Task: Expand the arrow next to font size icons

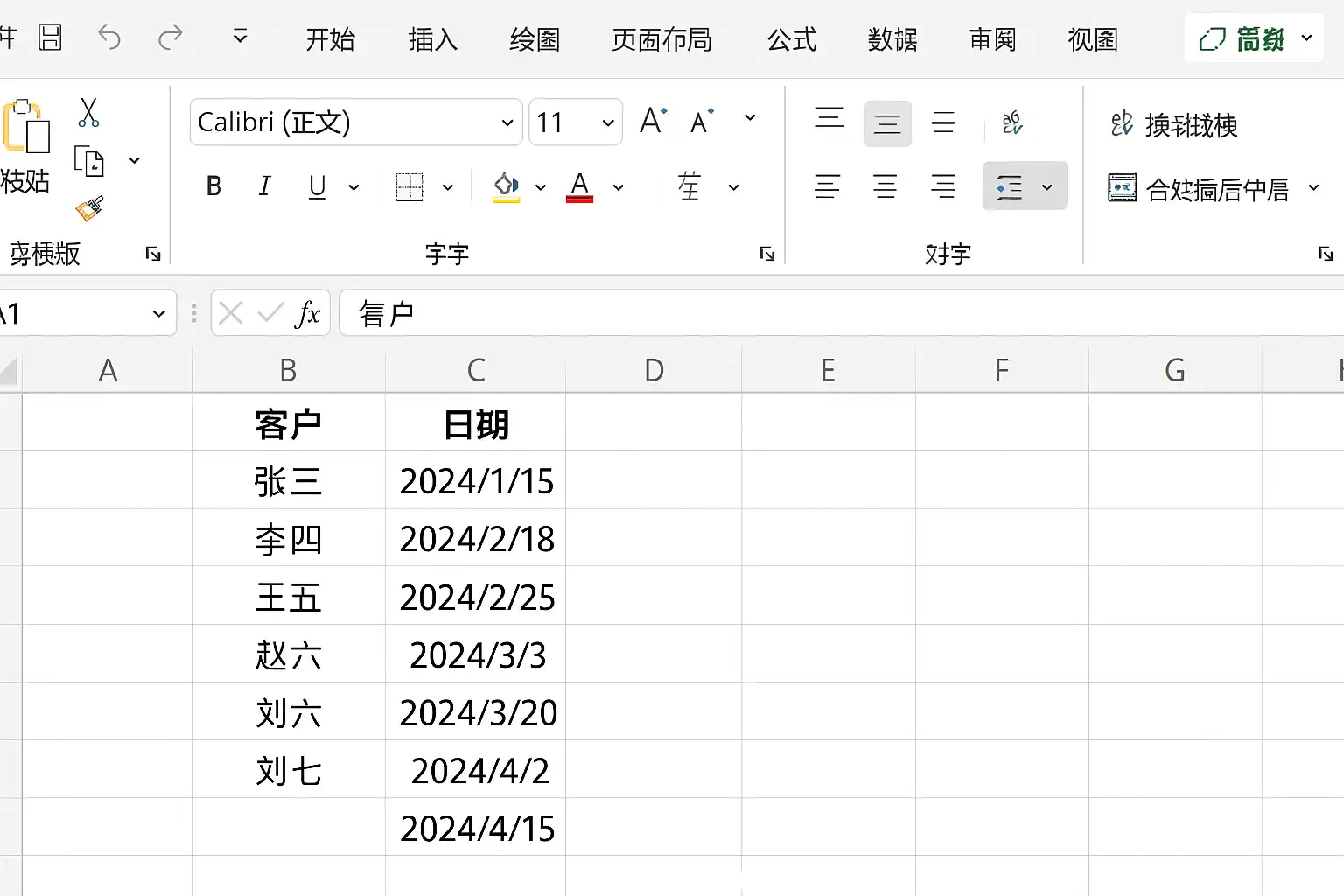Action: click(x=750, y=117)
